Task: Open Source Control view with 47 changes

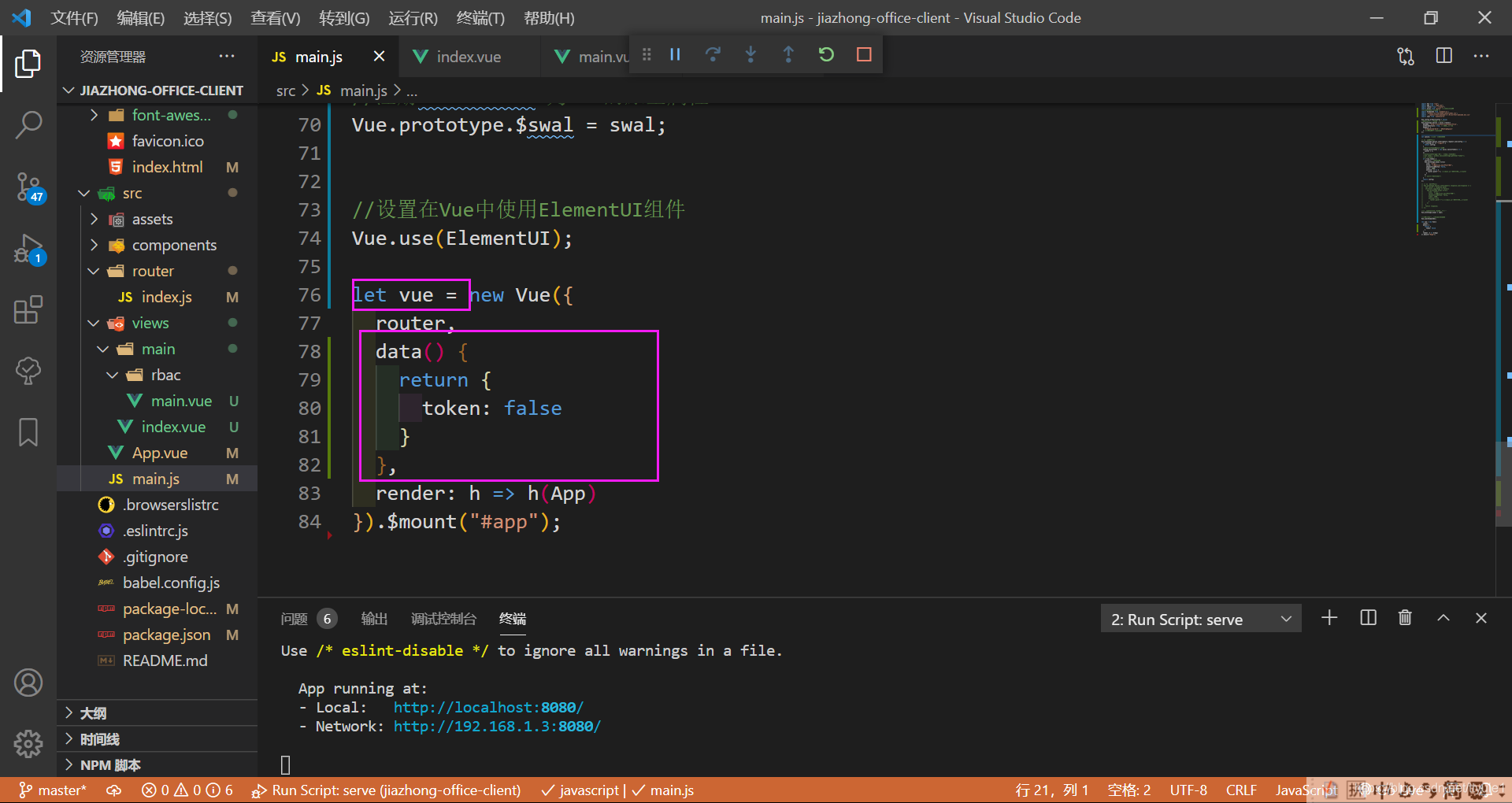Action: click(x=28, y=187)
